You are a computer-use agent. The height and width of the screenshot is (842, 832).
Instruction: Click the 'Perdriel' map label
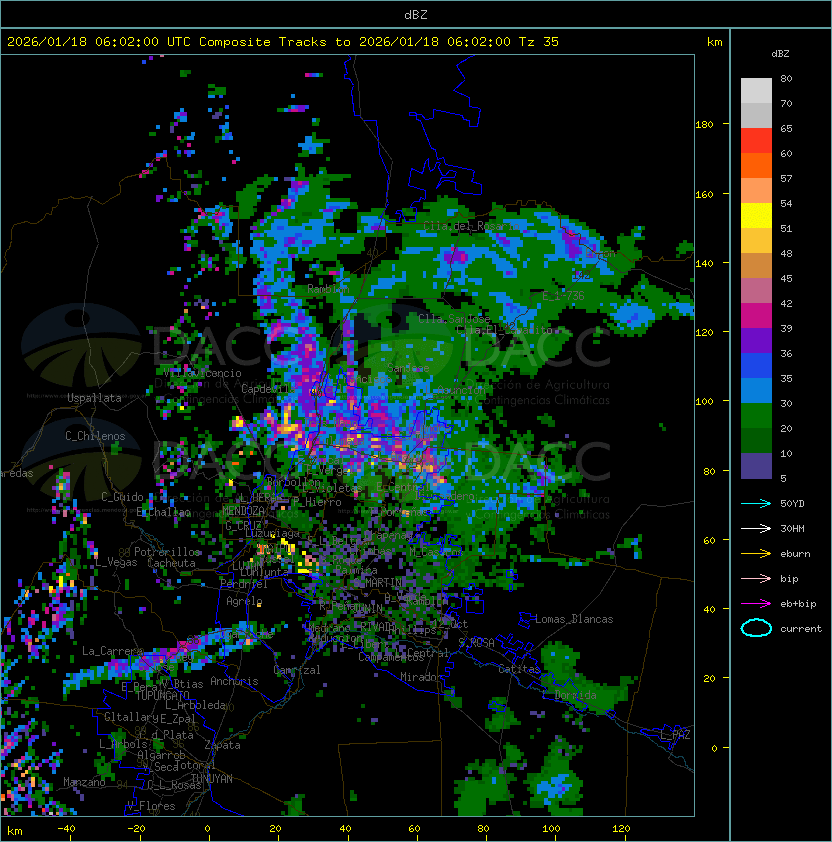244,583
